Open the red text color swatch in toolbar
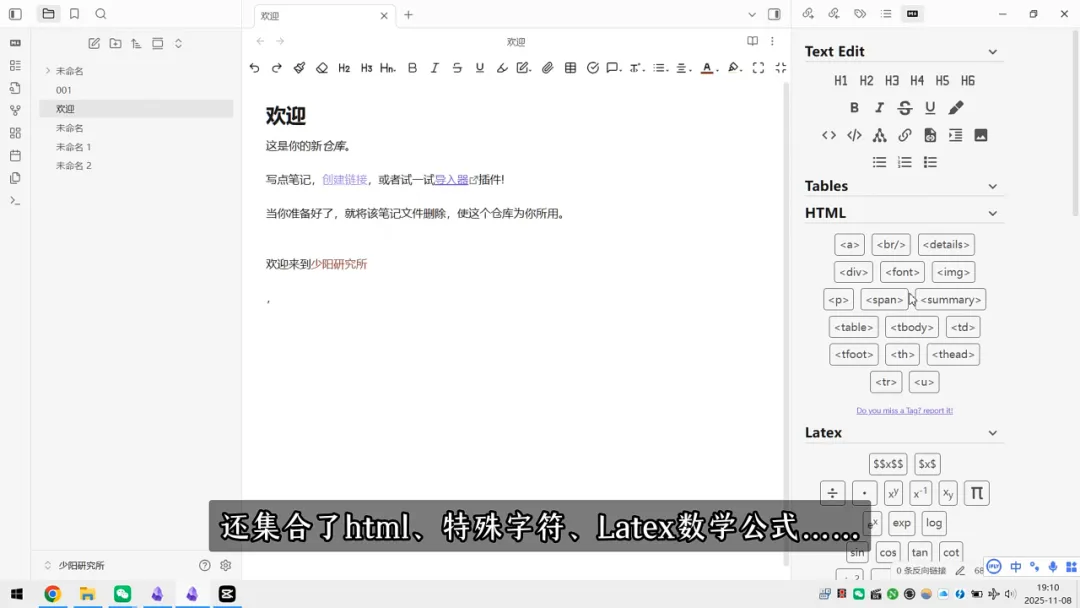1080x608 pixels. tap(707, 67)
